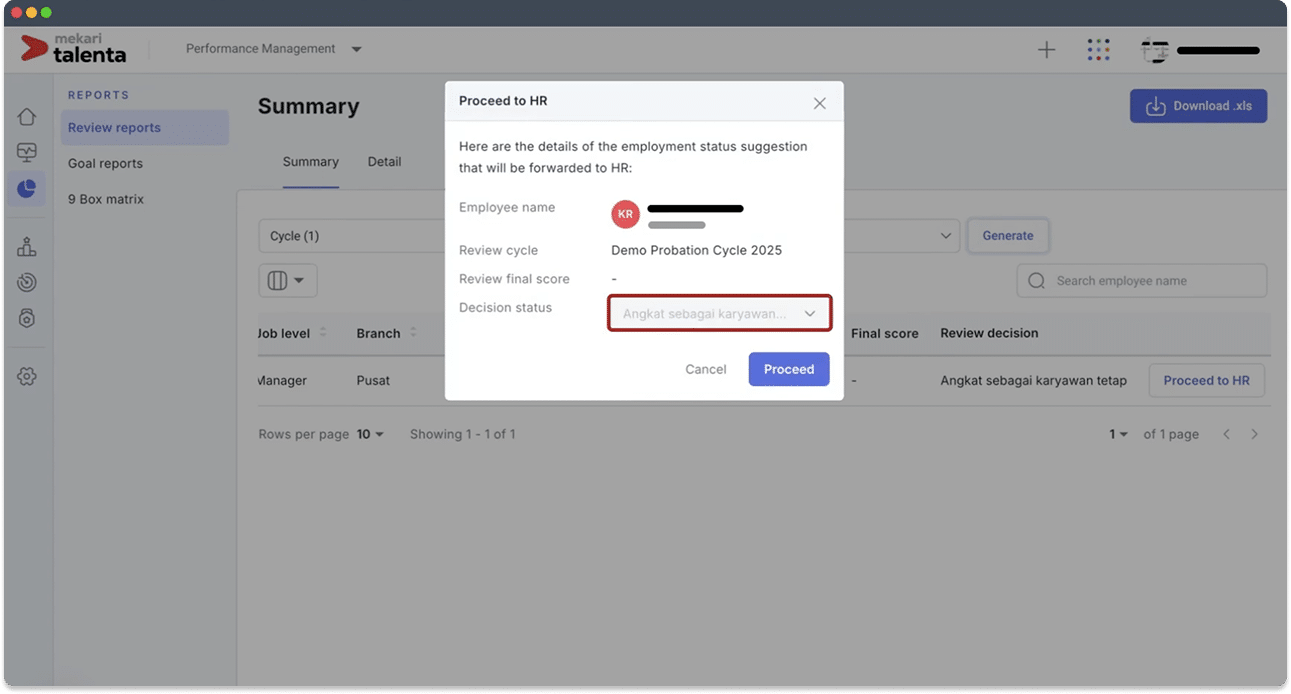
Task: Select the pie chart Reports icon
Action: click(x=27, y=188)
